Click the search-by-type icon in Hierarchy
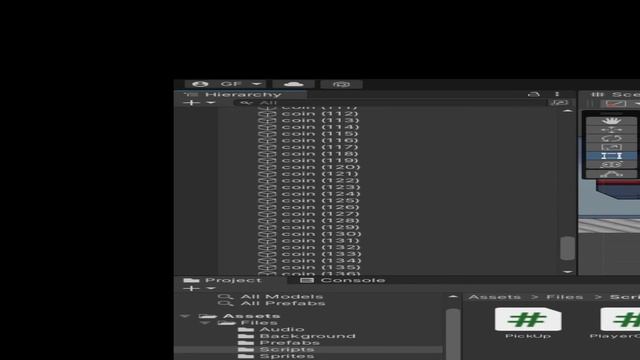Screen dimensions: 640x360 coord(560,103)
